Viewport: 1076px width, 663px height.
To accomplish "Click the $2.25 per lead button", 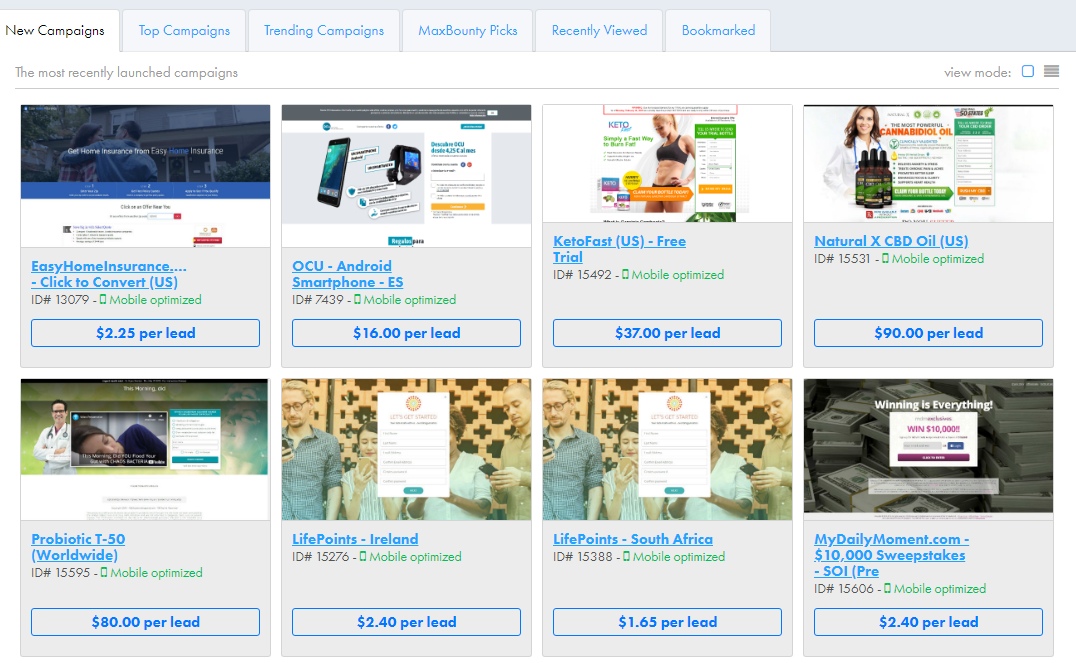I will [145, 333].
